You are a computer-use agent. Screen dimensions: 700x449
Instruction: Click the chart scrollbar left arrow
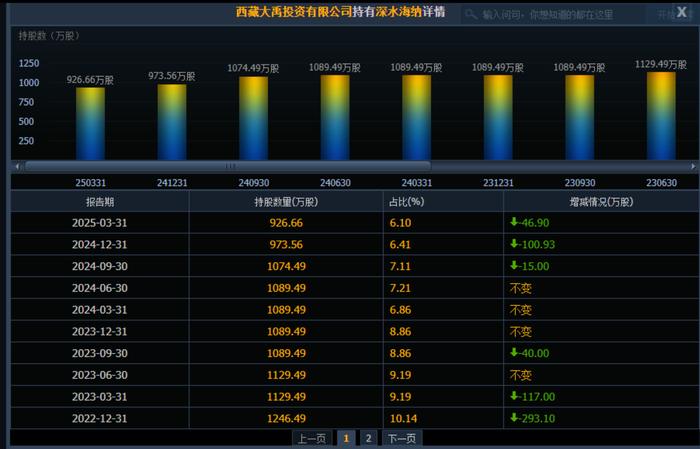(x=17, y=166)
